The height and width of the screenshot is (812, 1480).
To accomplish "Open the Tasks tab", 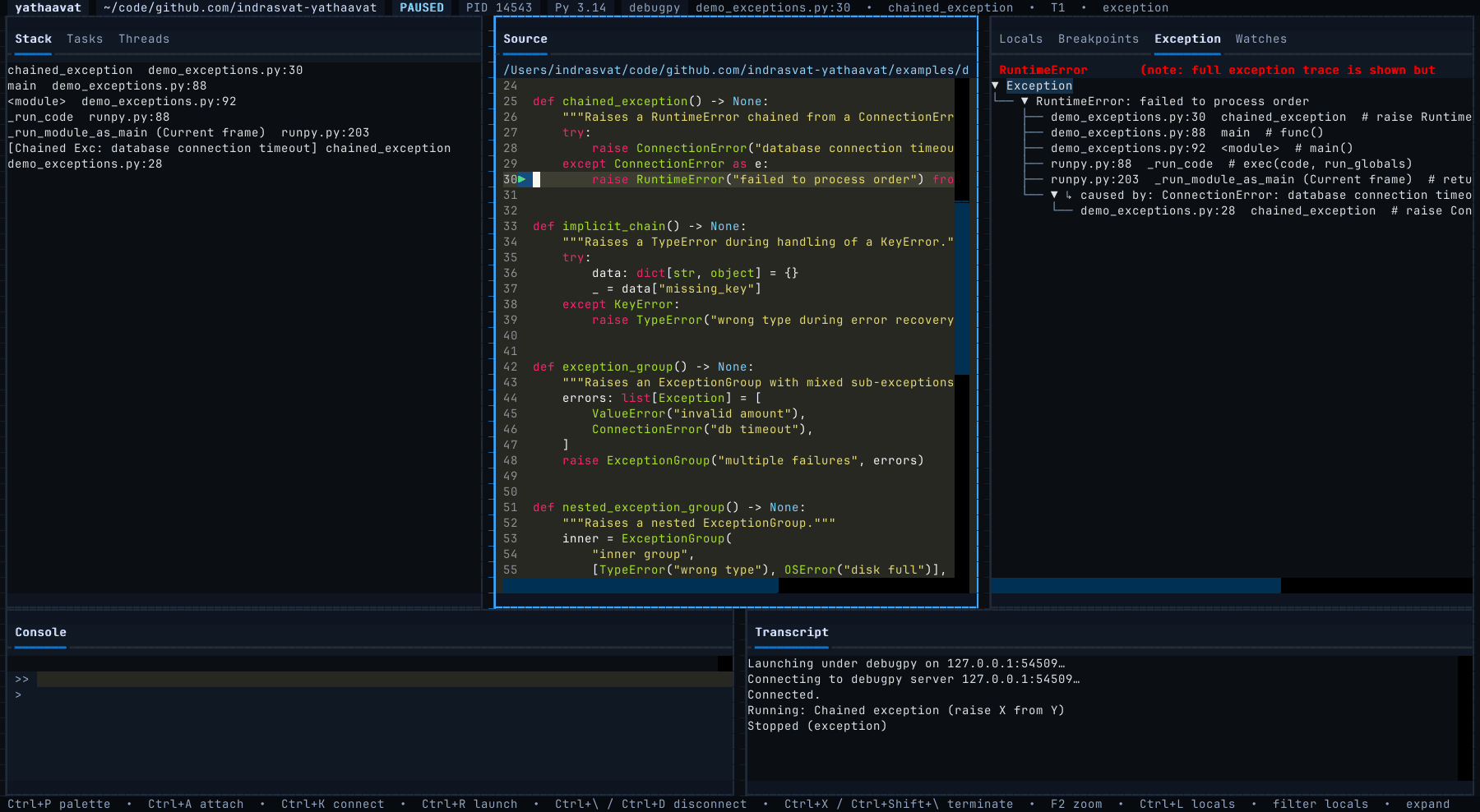I will click(85, 39).
